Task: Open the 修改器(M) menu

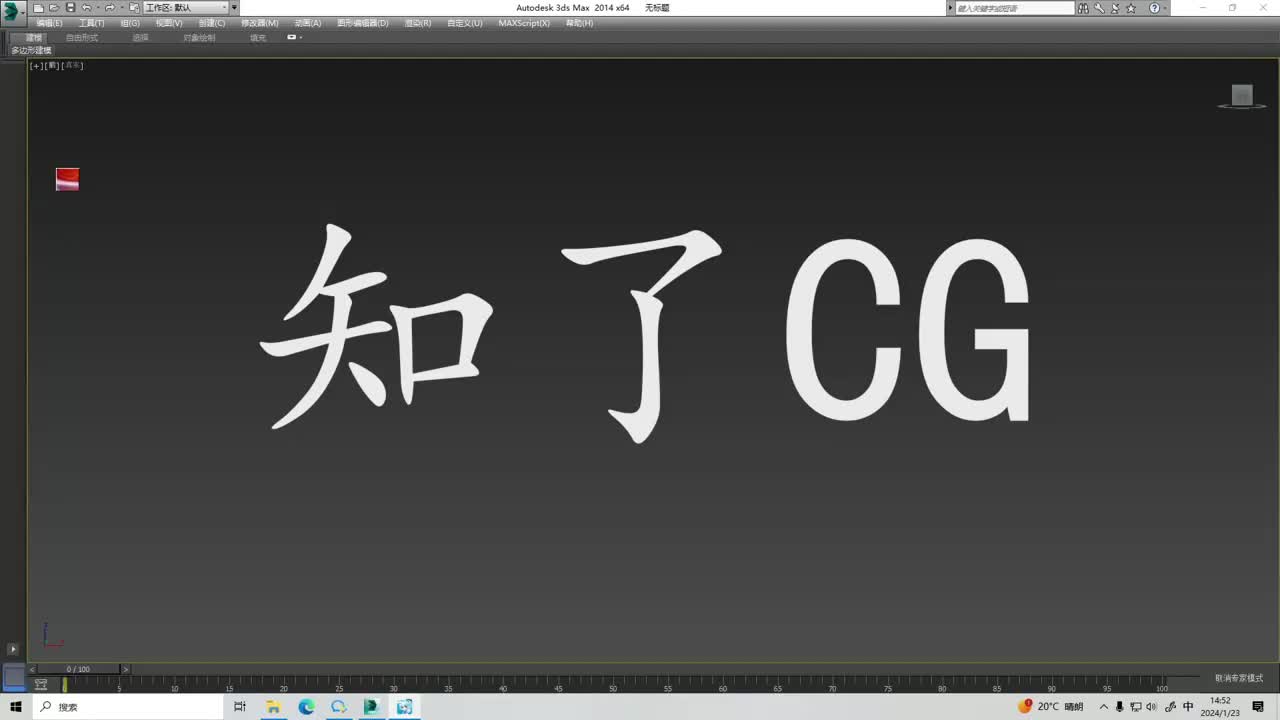Action: point(260,23)
